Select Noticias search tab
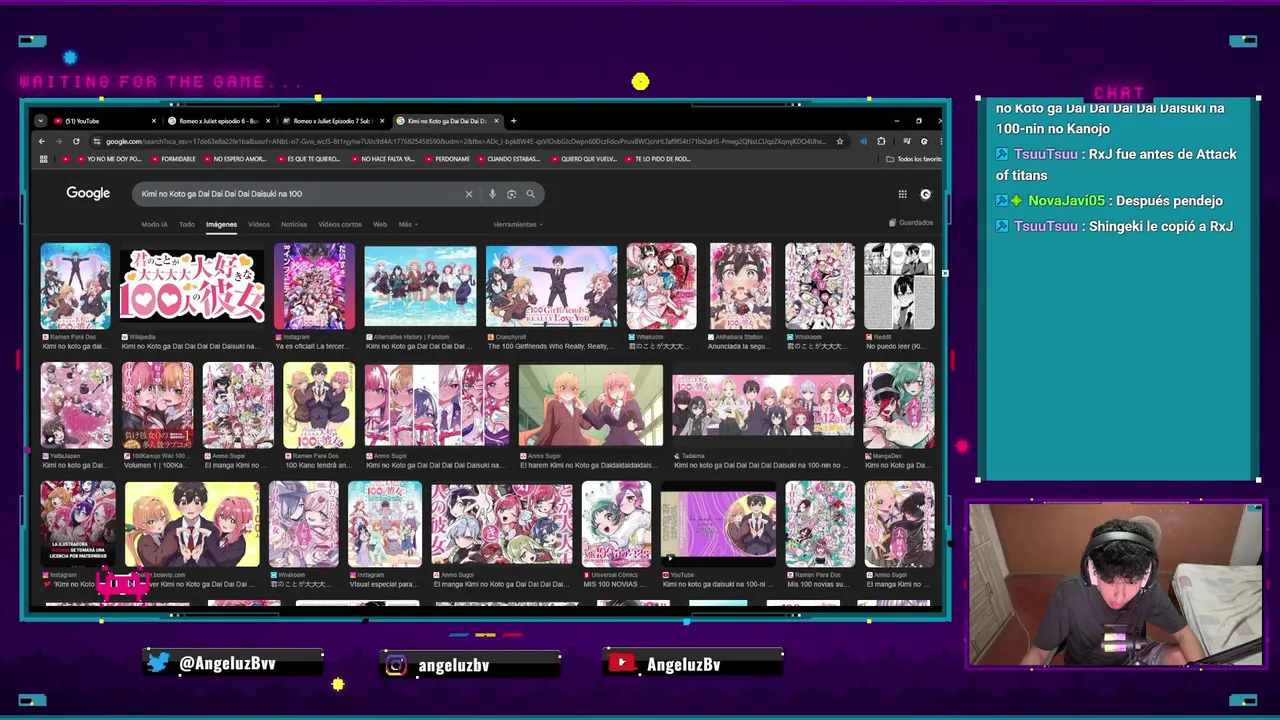The image size is (1280, 720). click(x=294, y=224)
